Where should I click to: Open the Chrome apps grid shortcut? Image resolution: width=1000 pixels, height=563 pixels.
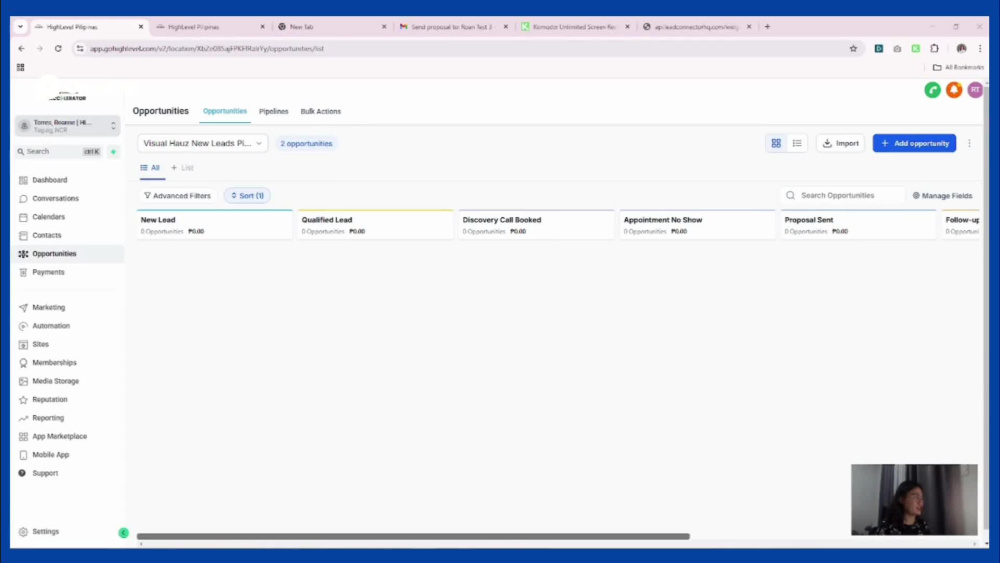click(x=20, y=67)
